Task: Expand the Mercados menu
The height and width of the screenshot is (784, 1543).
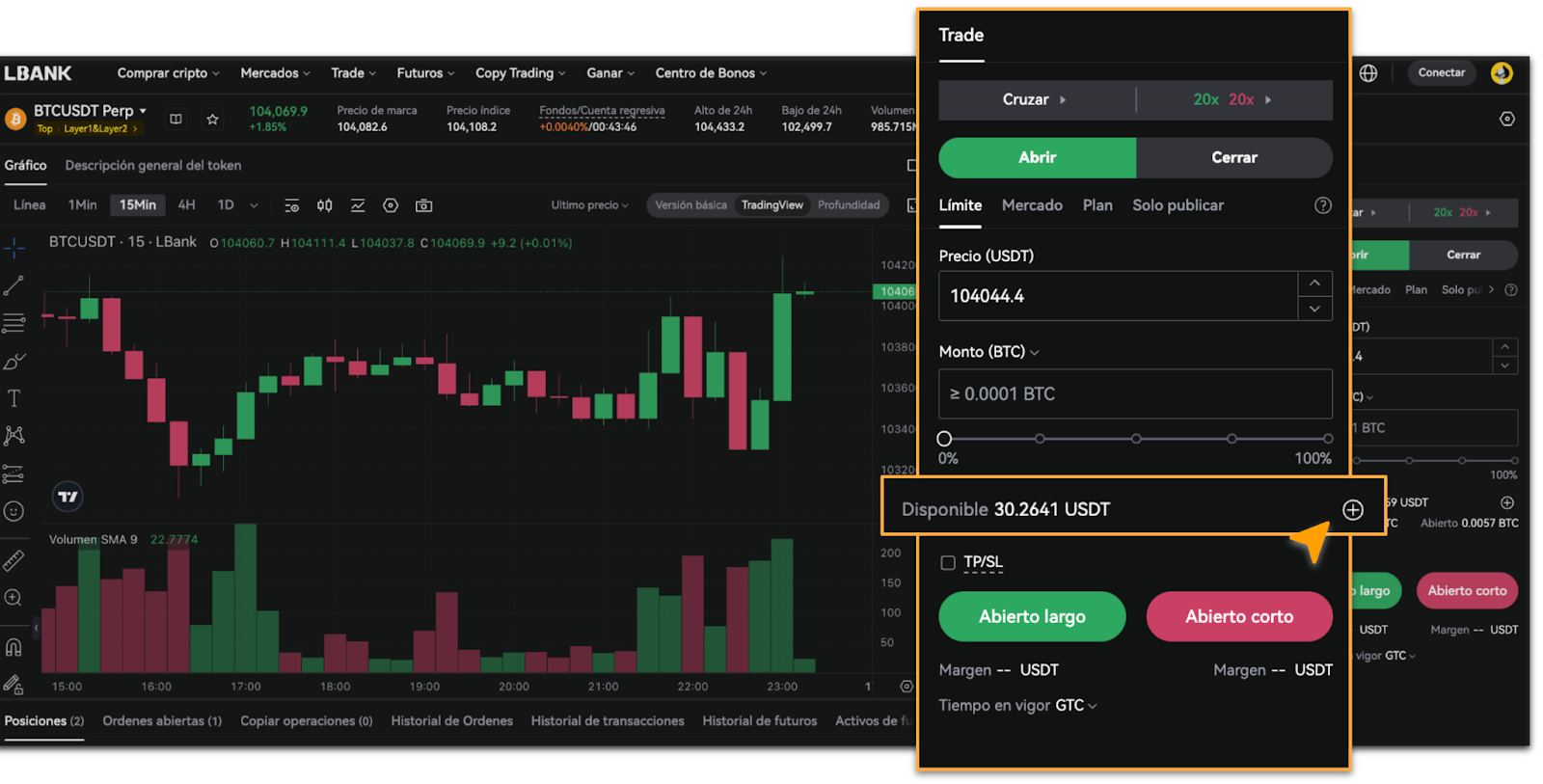Action: (x=276, y=73)
